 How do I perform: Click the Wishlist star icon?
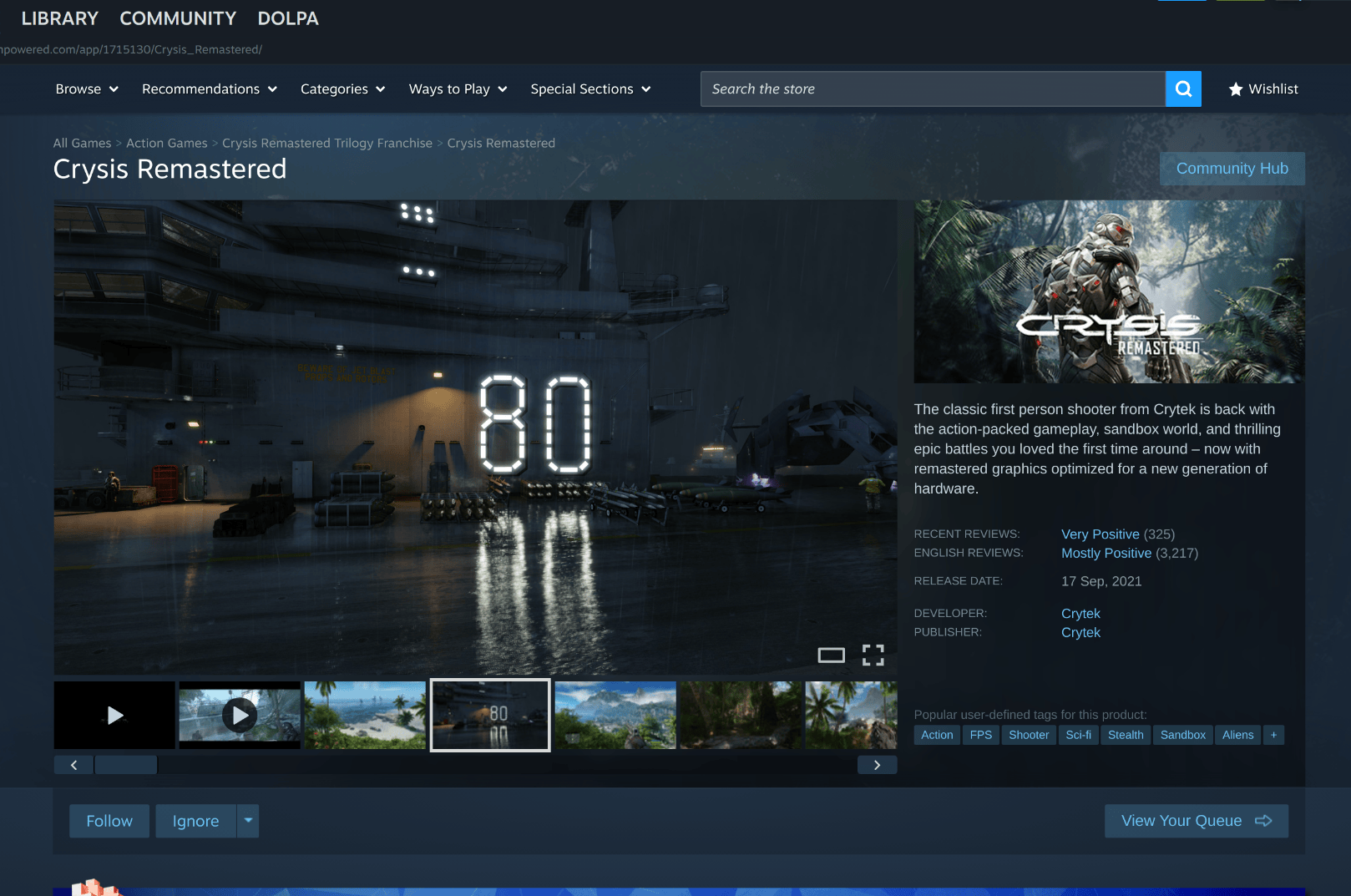tap(1236, 89)
